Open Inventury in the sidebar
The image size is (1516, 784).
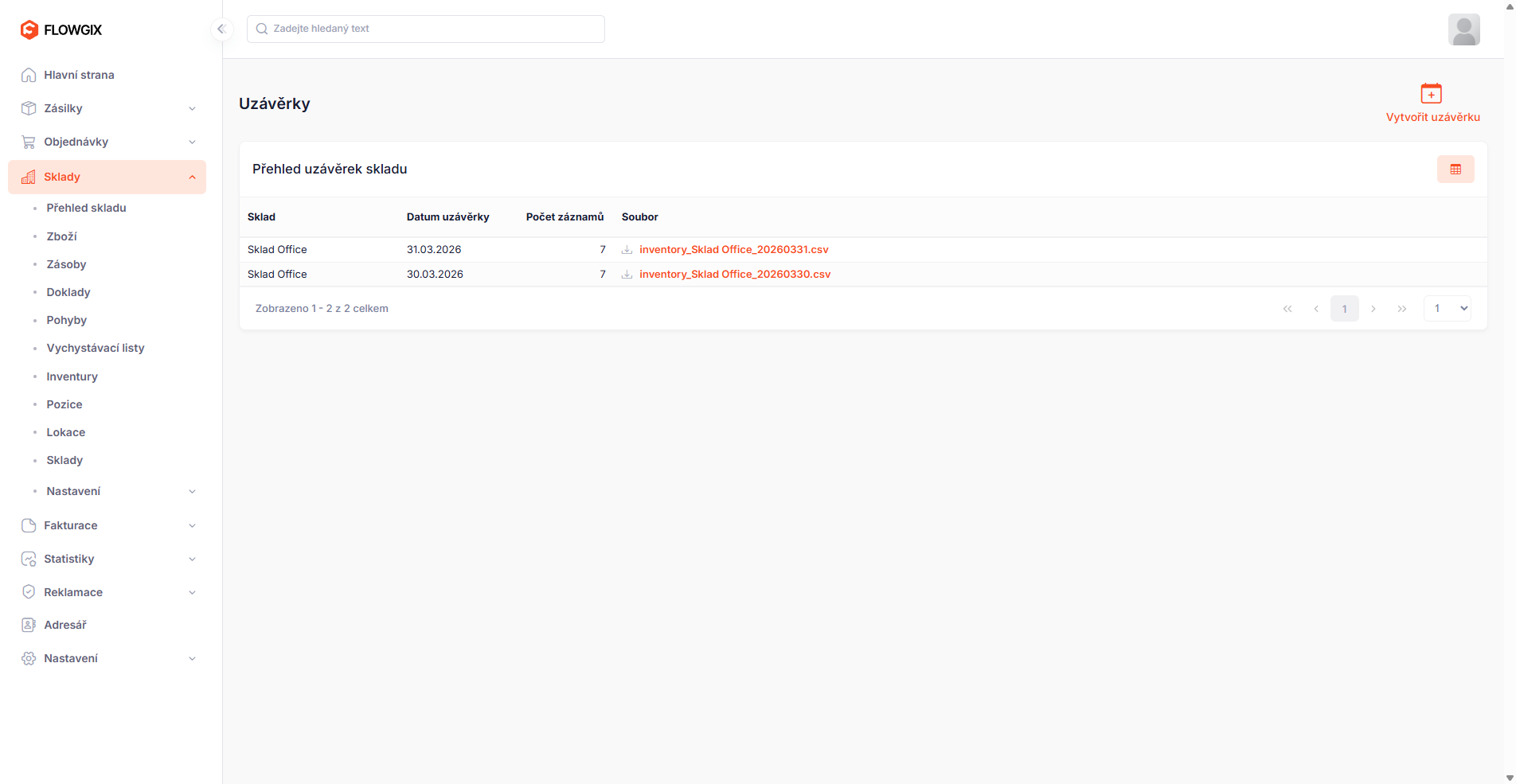(72, 376)
